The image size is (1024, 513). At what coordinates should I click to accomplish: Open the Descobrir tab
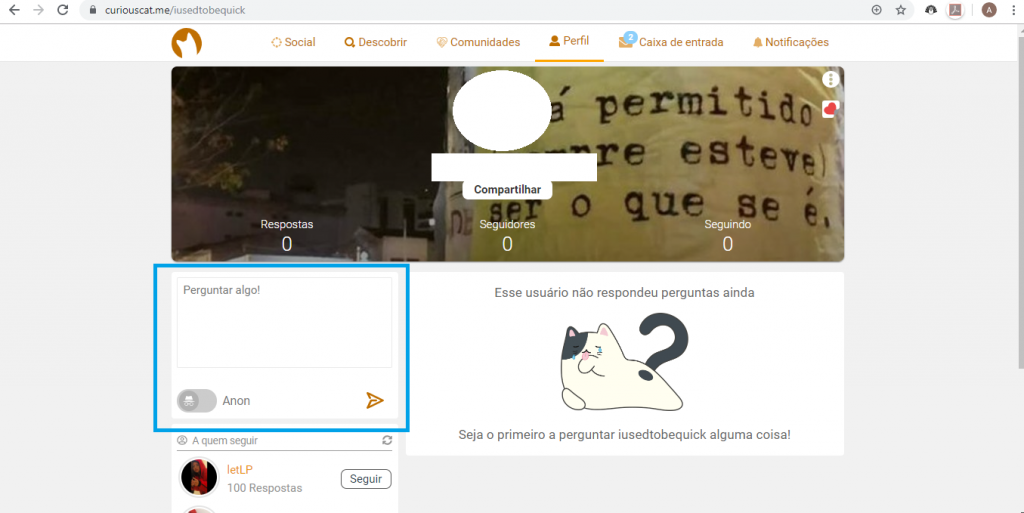point(376,42)
